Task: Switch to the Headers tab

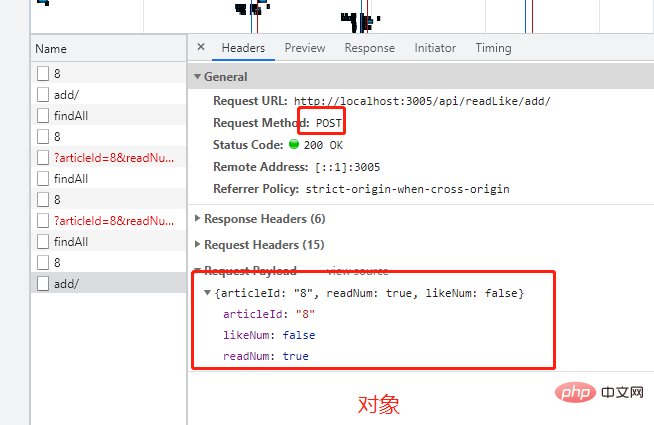Action: pyautogui.click(x=243, y=48)
